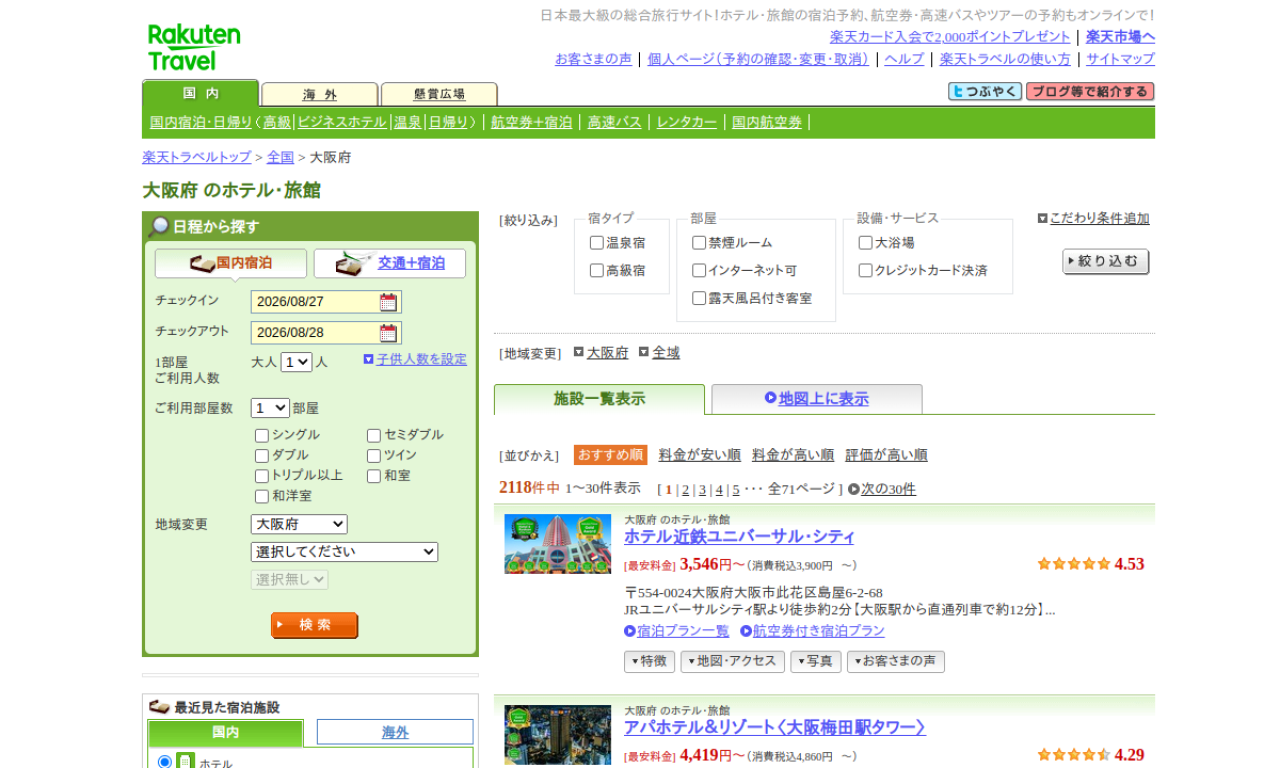
Task: Click the marker icon beside 全域 link
Action: pos(644,352)
